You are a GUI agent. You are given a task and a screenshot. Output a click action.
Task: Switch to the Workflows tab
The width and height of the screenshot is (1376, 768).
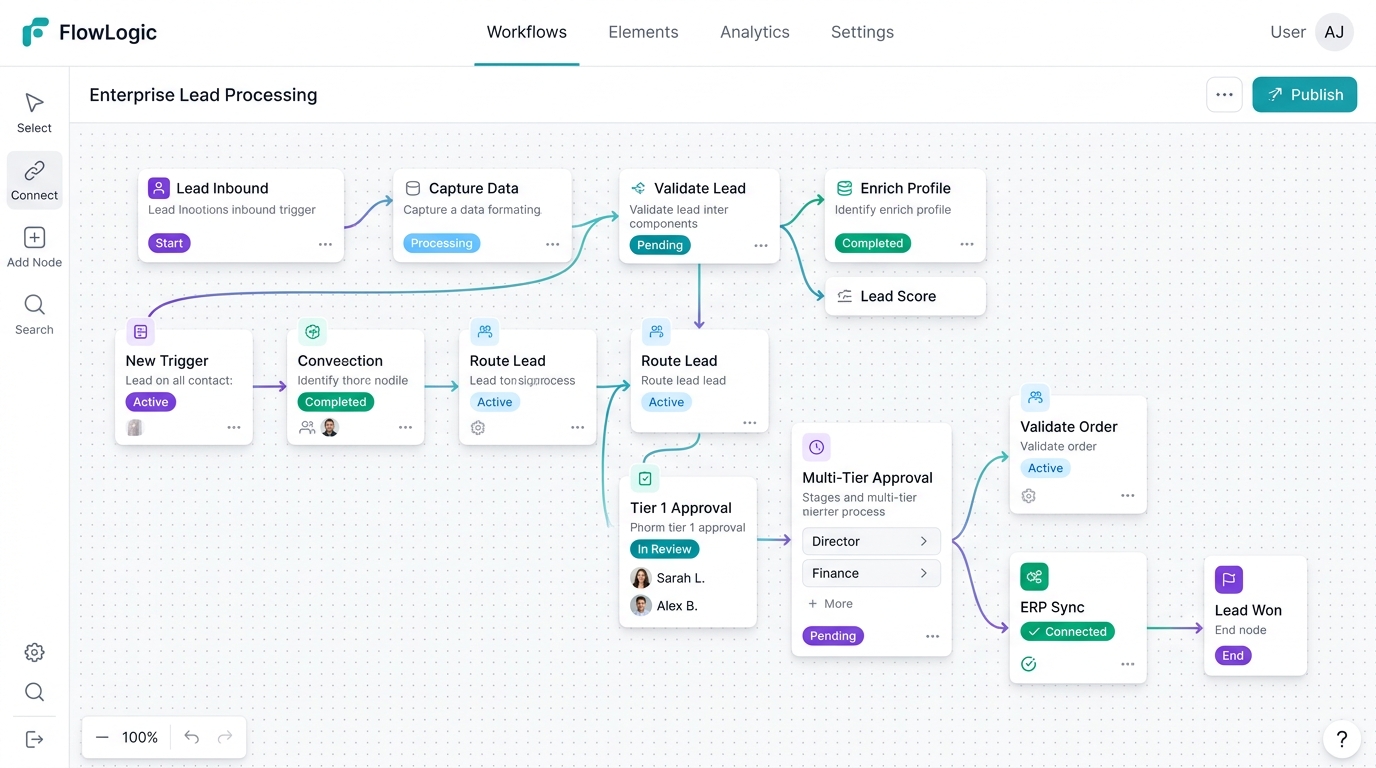(527, 32)
